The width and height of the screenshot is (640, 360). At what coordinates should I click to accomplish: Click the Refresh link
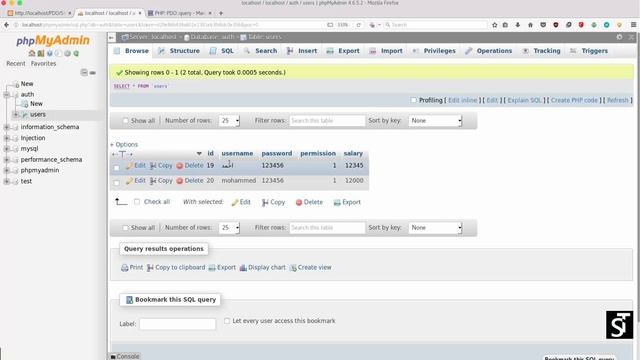click(618, 100)
